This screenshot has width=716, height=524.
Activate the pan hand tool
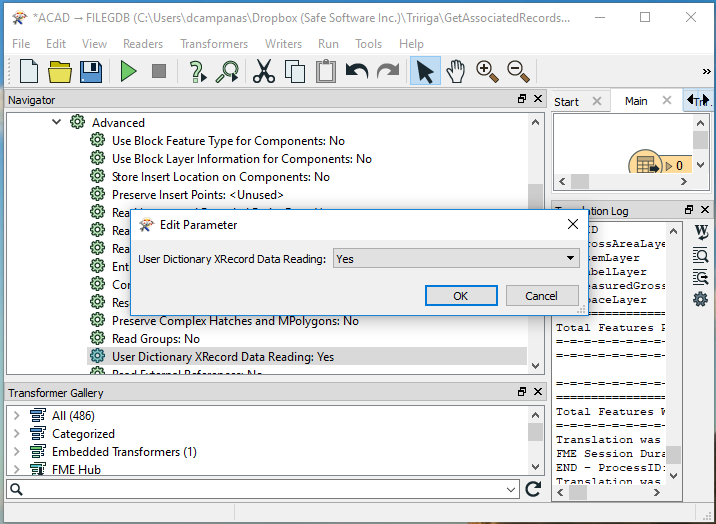pyautogui.click(x=456, y=71)
